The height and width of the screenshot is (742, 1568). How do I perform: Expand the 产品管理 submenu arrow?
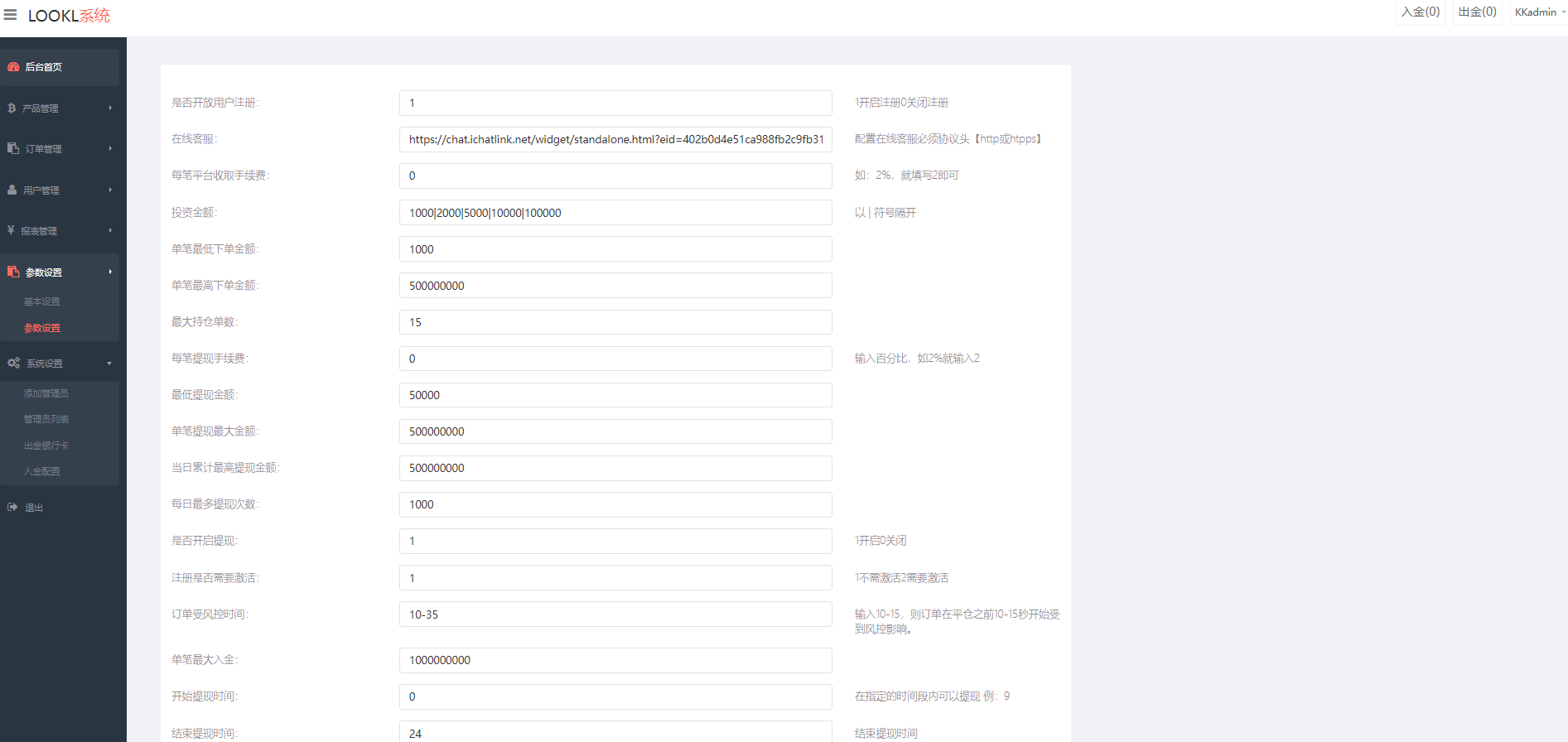(110, 108)
